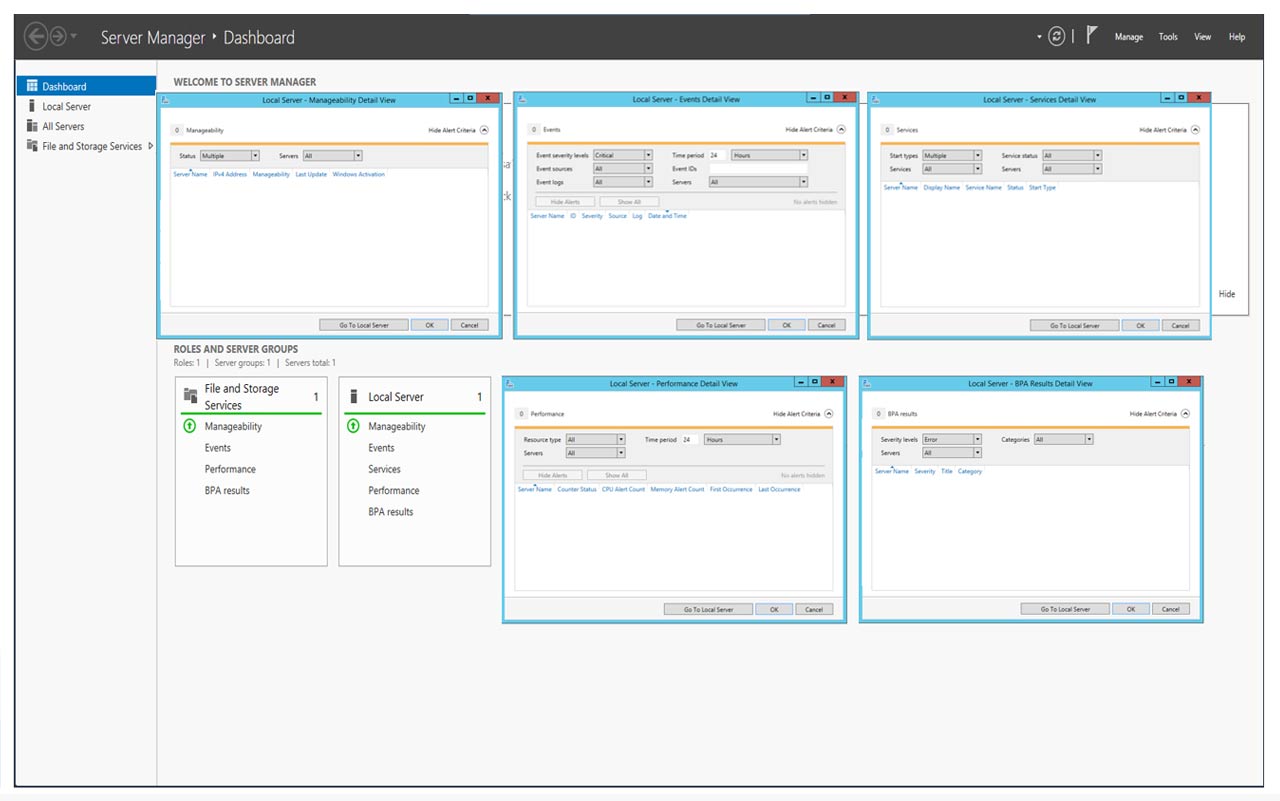
Task: Click the back navigation arrow
Action: tap(36, 37)
